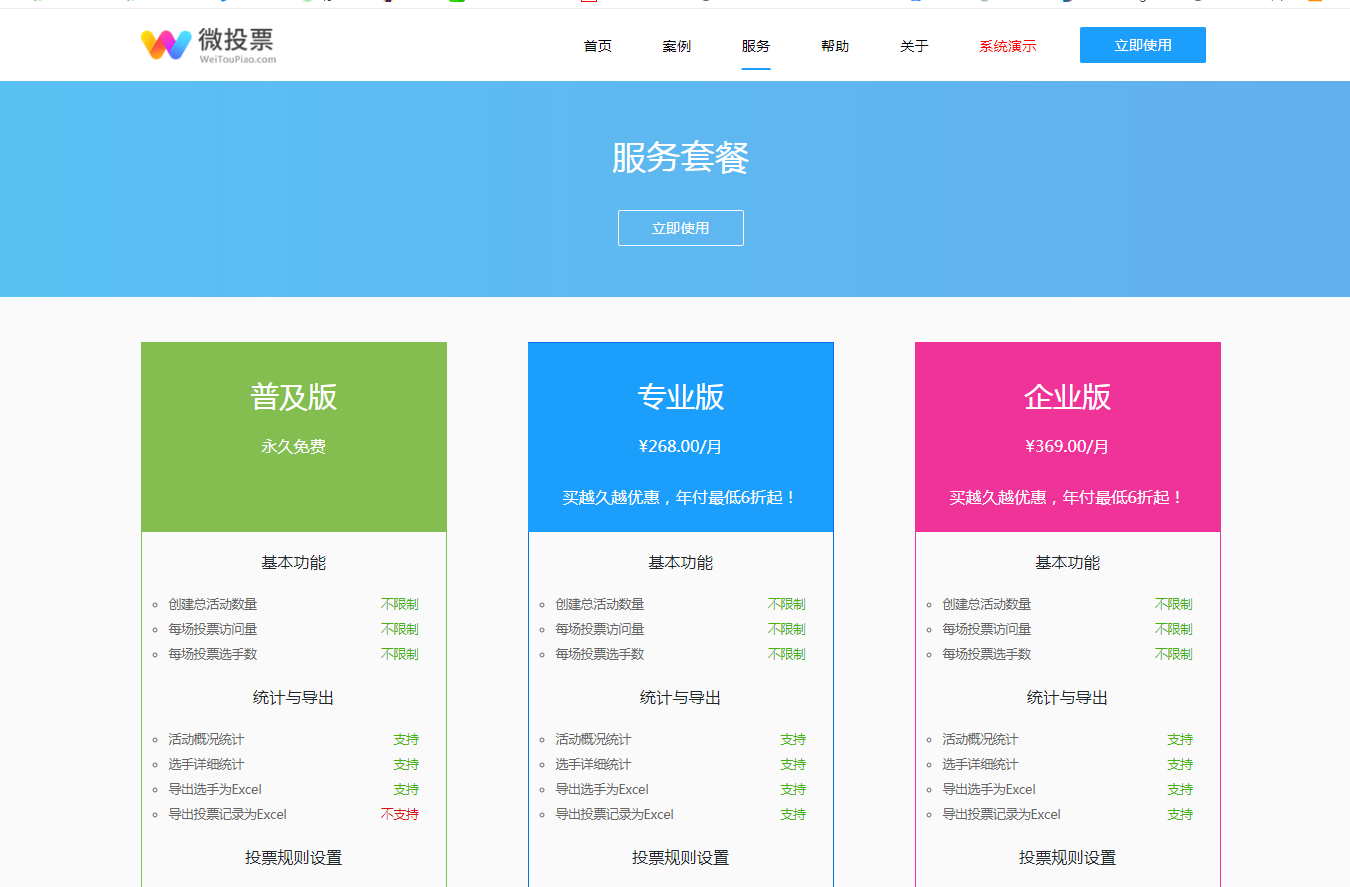Select the green 普及版 plan header

click(293, 397)
